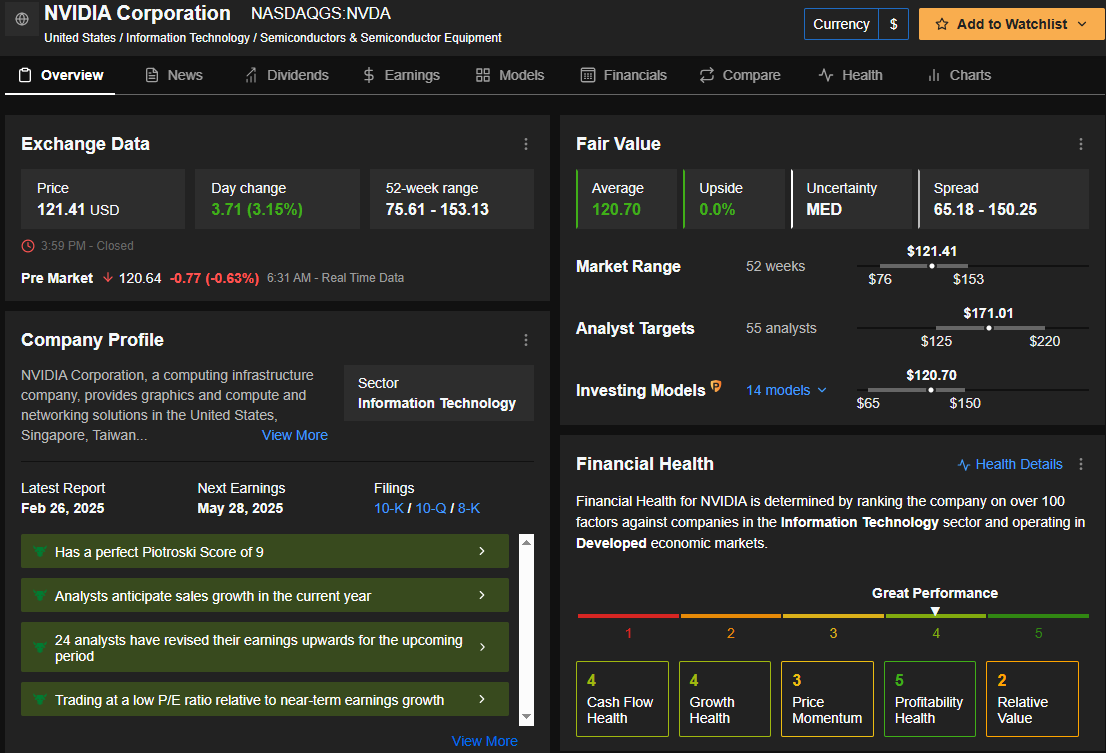Click the Earnings dollar sign icon
Image resolution: width=1106 pixels, height=753 pixels.
(369, 75)
